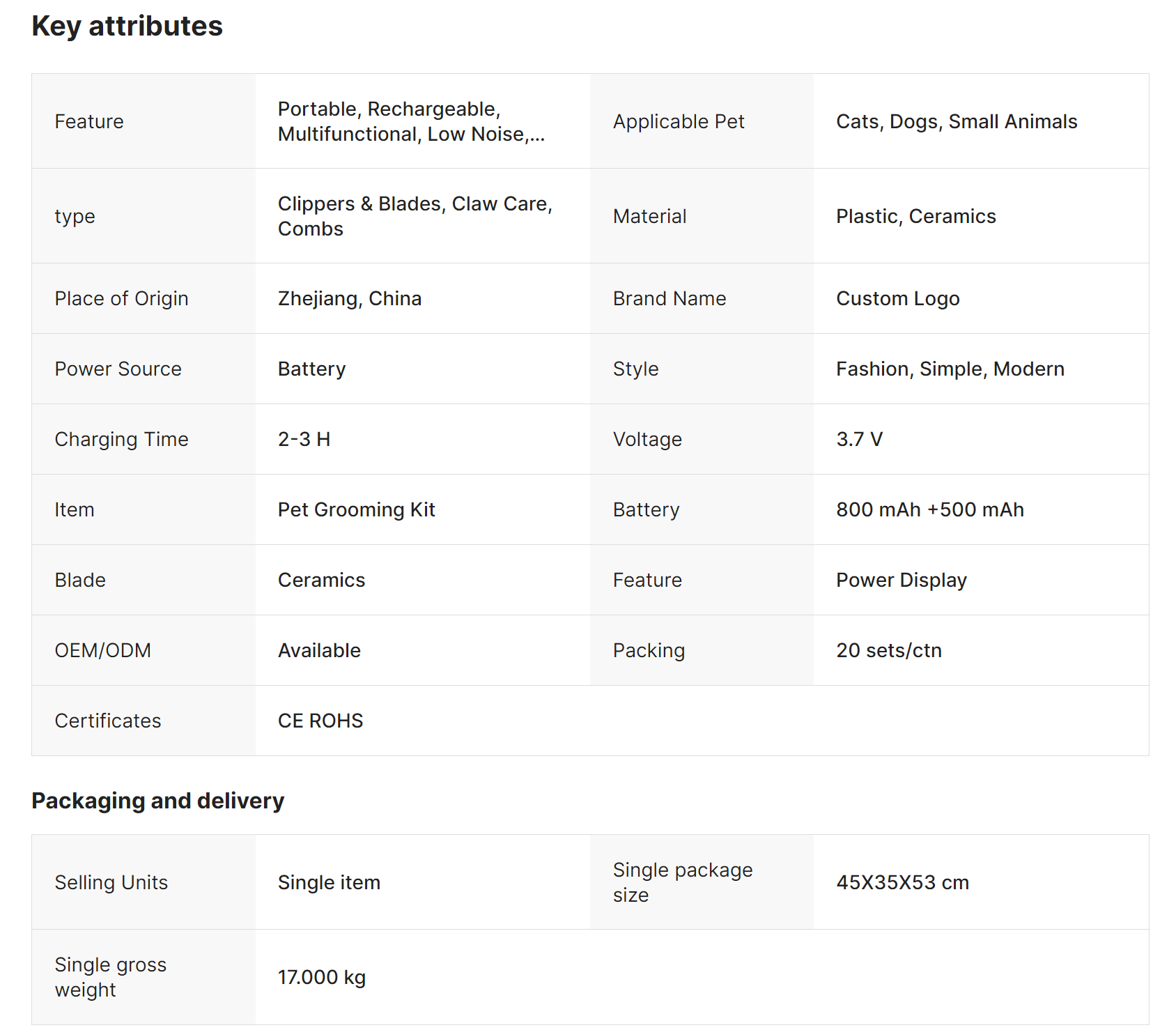Select the Custom Logo brand value
1176x1030 pixels.
coord(897,299)
